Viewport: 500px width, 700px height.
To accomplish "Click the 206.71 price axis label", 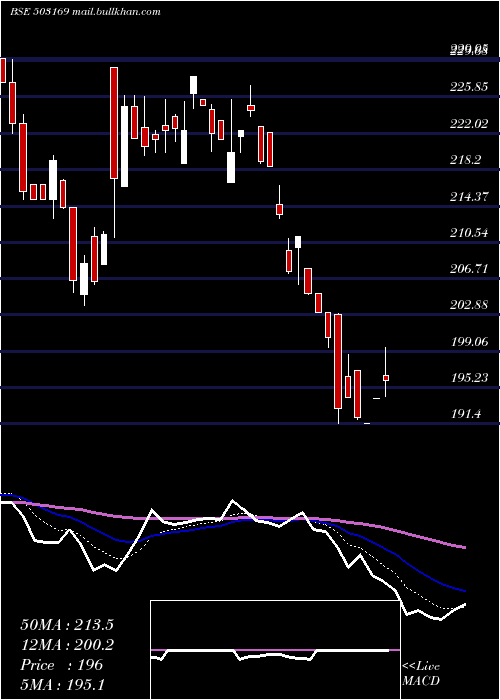I will pyautogui.click(x=469, y=269).
